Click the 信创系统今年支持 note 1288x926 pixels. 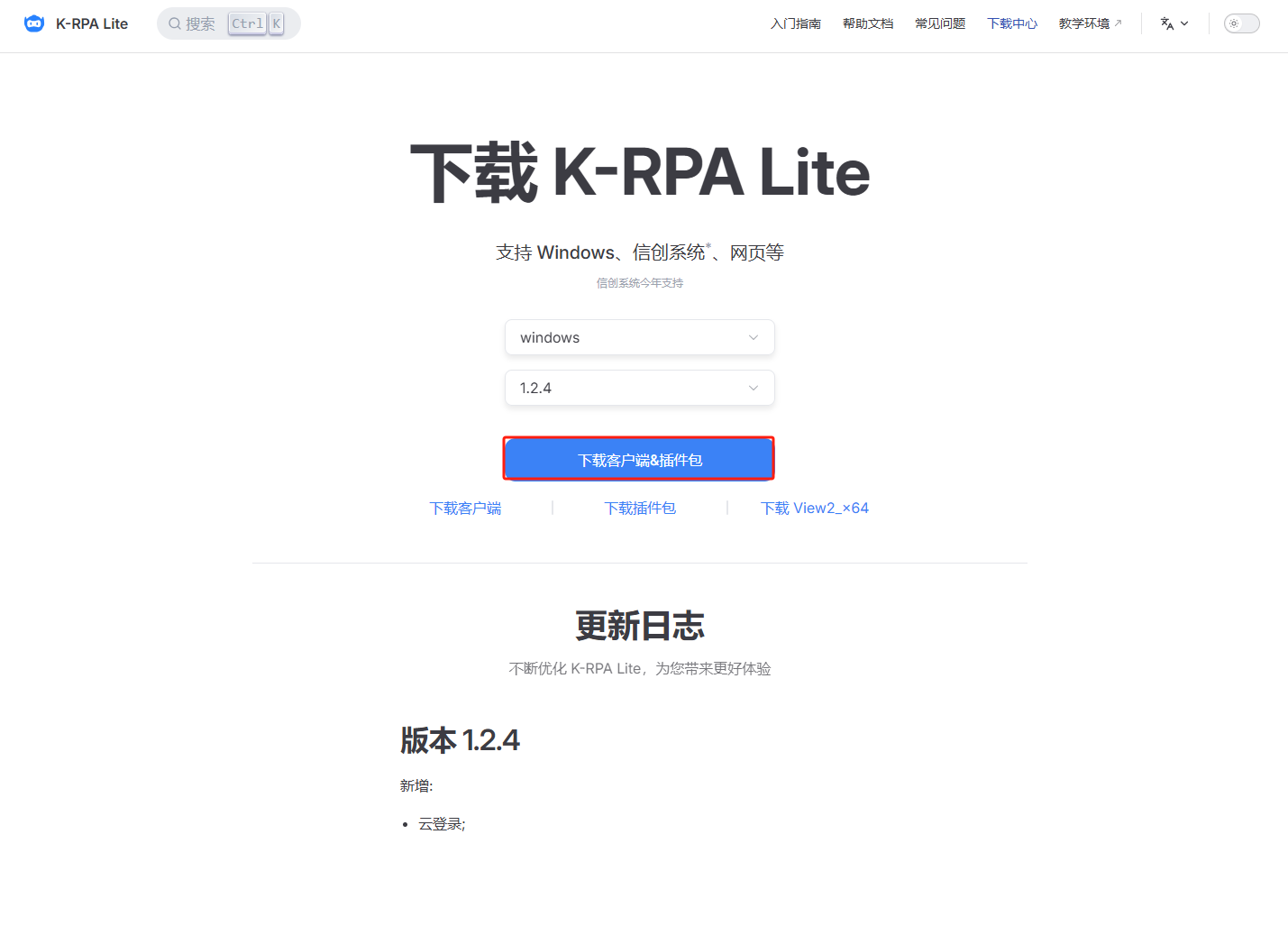click(x=640, y=283)
